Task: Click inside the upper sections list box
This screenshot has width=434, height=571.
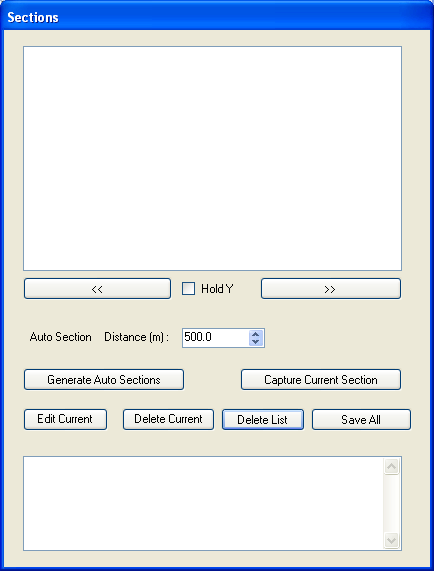Action: pos(212,158)
